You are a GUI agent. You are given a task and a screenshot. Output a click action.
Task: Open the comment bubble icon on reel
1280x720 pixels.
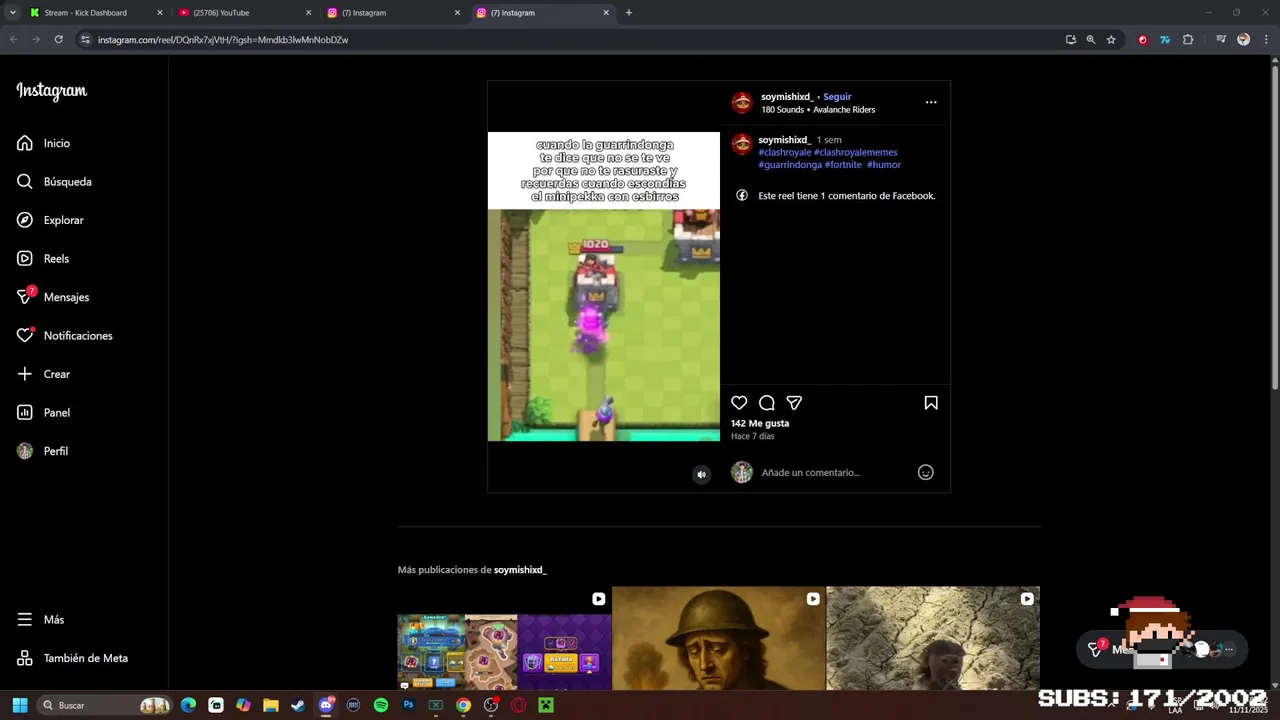point(767,403)
